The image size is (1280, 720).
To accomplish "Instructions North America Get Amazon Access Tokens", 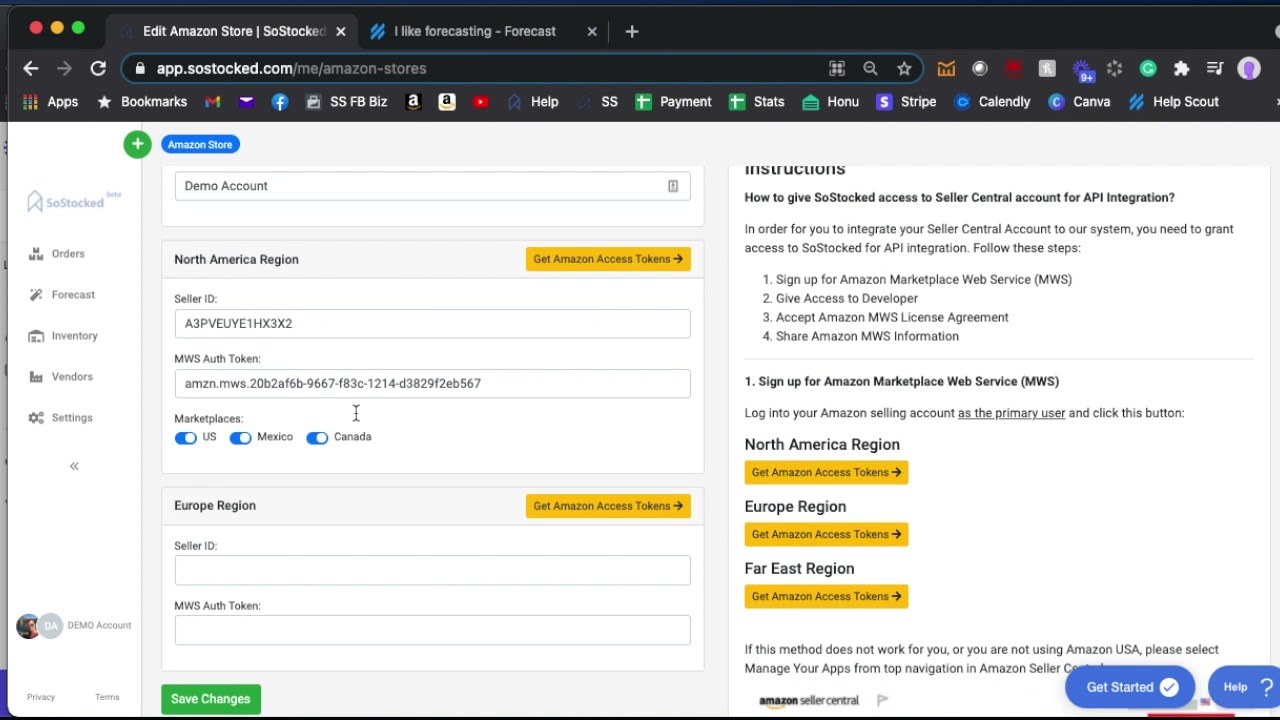I will click(826, 472).
